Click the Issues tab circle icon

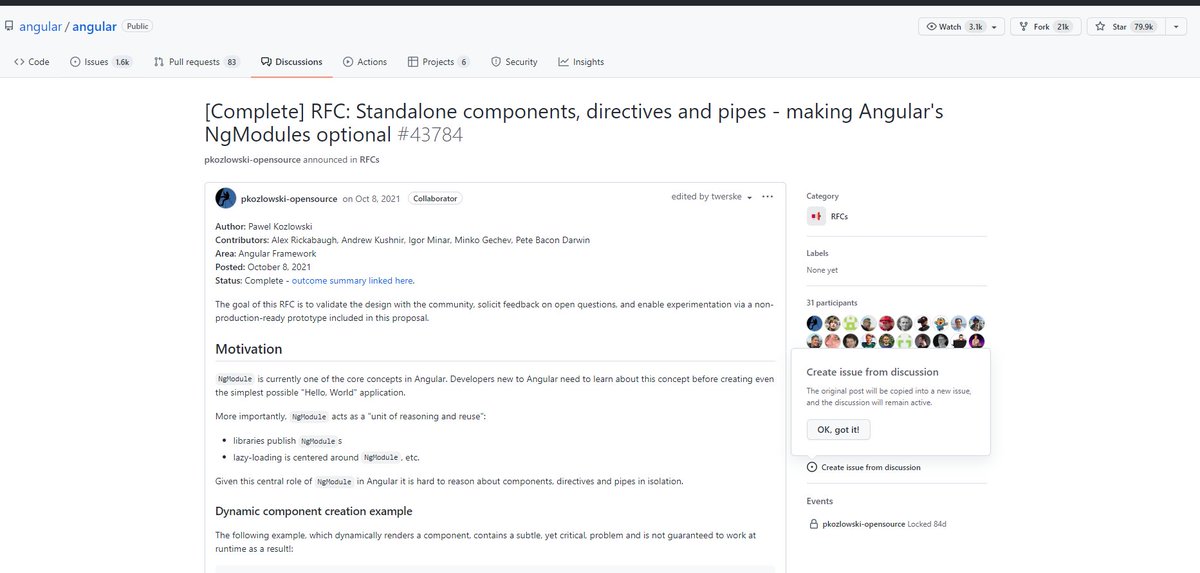click(75, 62)
